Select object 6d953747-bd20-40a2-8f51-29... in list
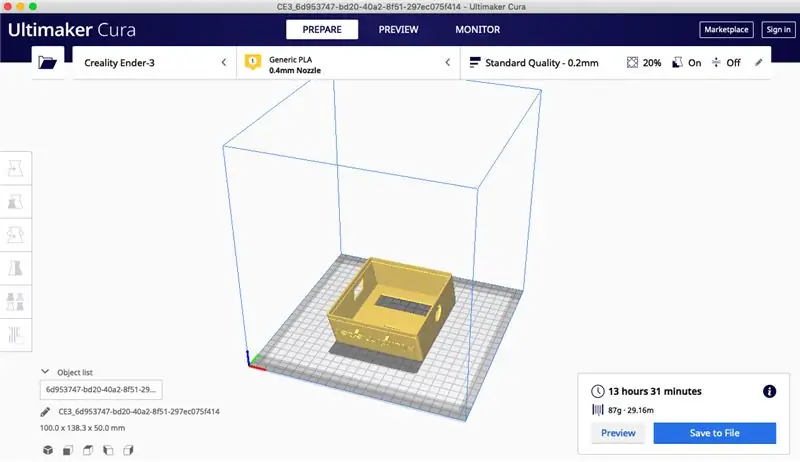The width and height of the screenshot is (800, 462). (101, 390)
